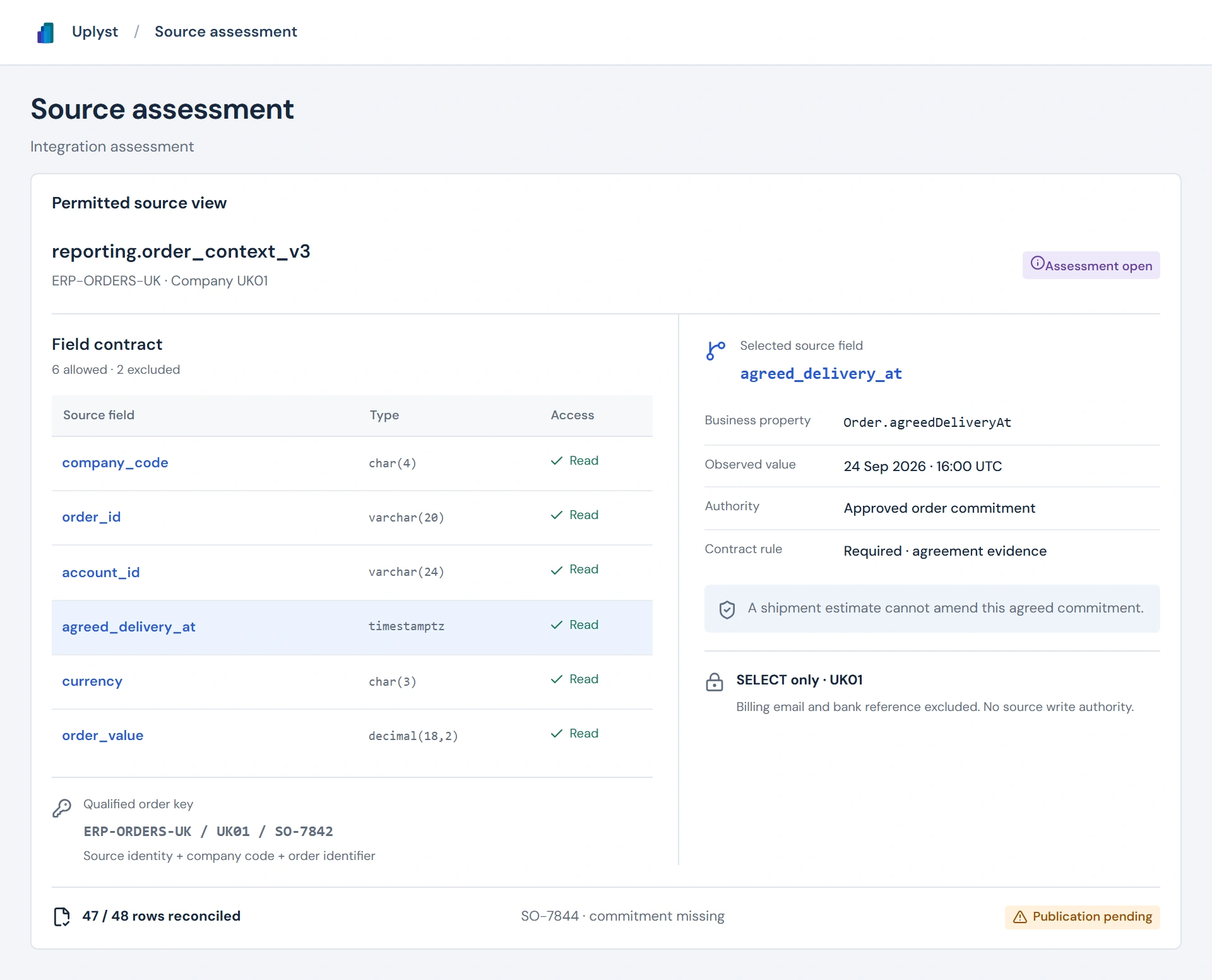Click the Assessment open status badge
The height and width of the screenshot is (980, 1212).
(x=1091, y=265)
